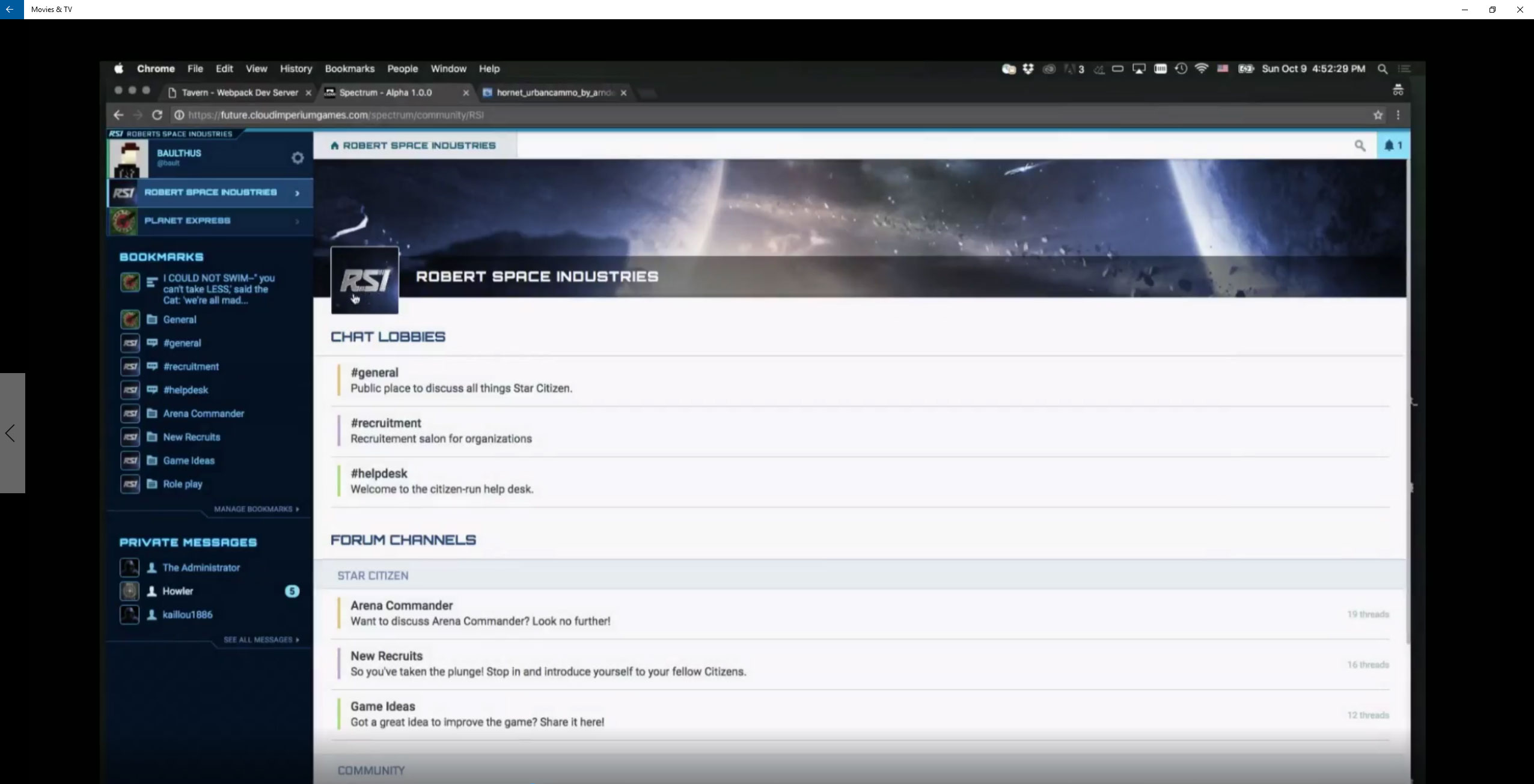Close the Tavern - Webpack Dev Server tab
The width and height of the screenshot is (1534, 784).
click(x=308, y=93)
